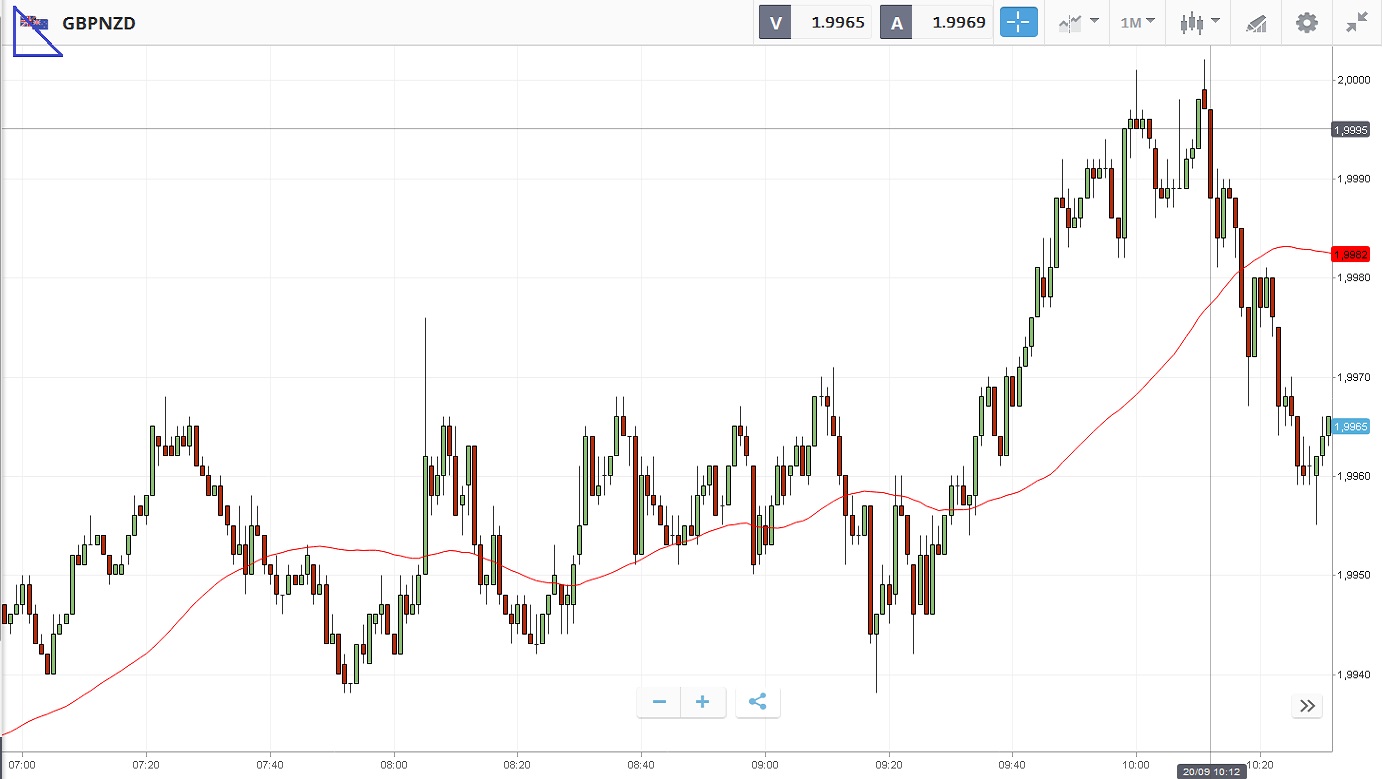
Task: Zoom out the chart with minus button
Action: coord(659,702)
